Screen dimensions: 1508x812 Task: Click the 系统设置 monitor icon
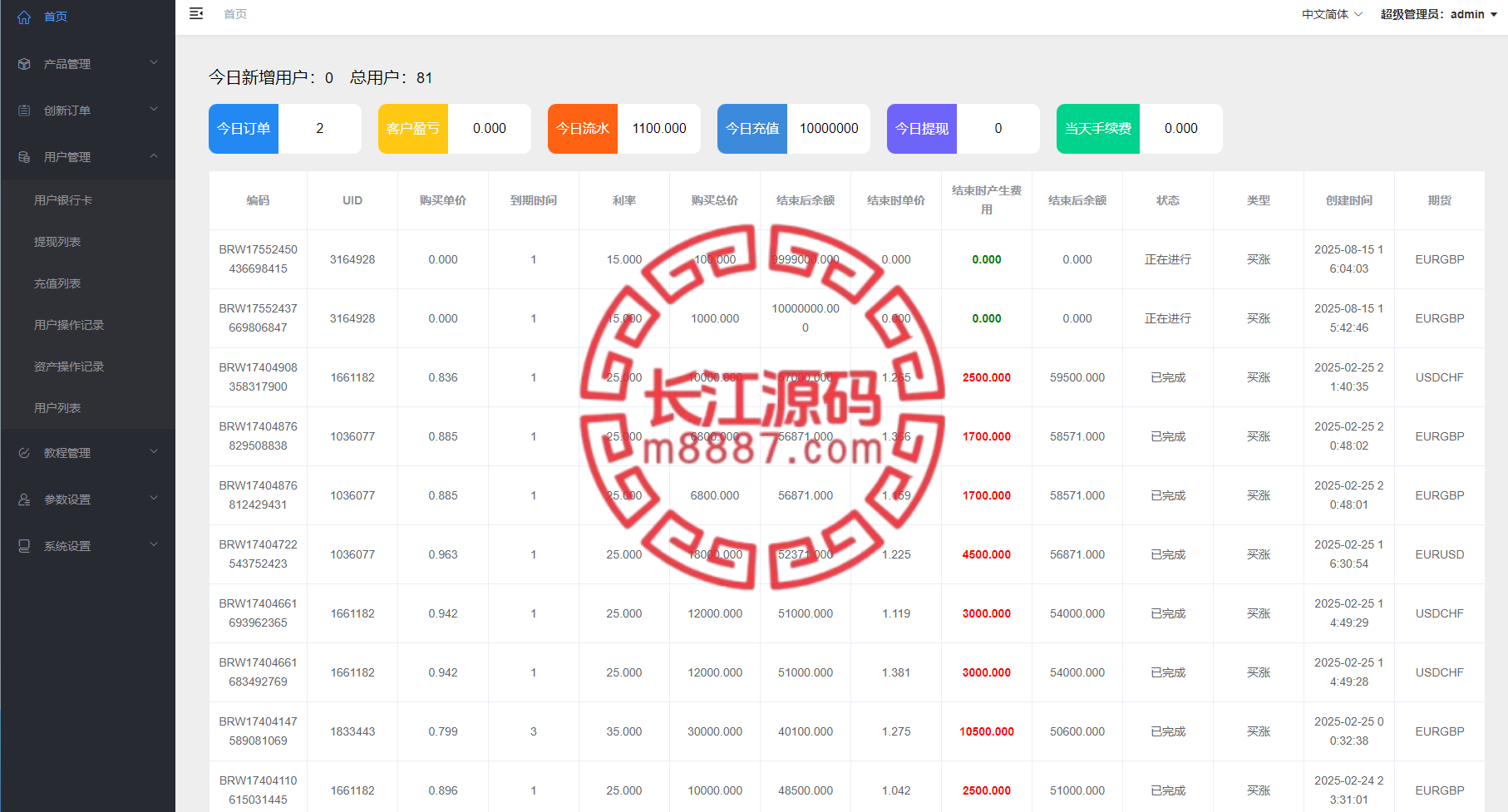pyautogui.click(x=24, y=546)
